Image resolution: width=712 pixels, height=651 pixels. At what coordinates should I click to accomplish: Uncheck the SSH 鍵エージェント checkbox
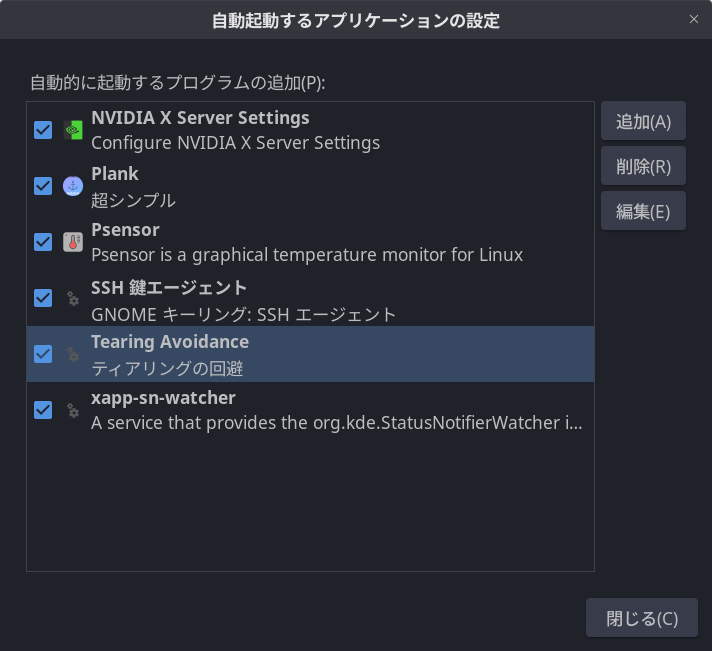click(43, 298)
